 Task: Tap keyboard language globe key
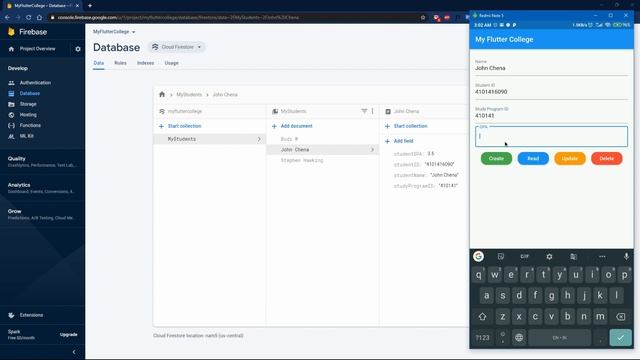tap(519, 338)
